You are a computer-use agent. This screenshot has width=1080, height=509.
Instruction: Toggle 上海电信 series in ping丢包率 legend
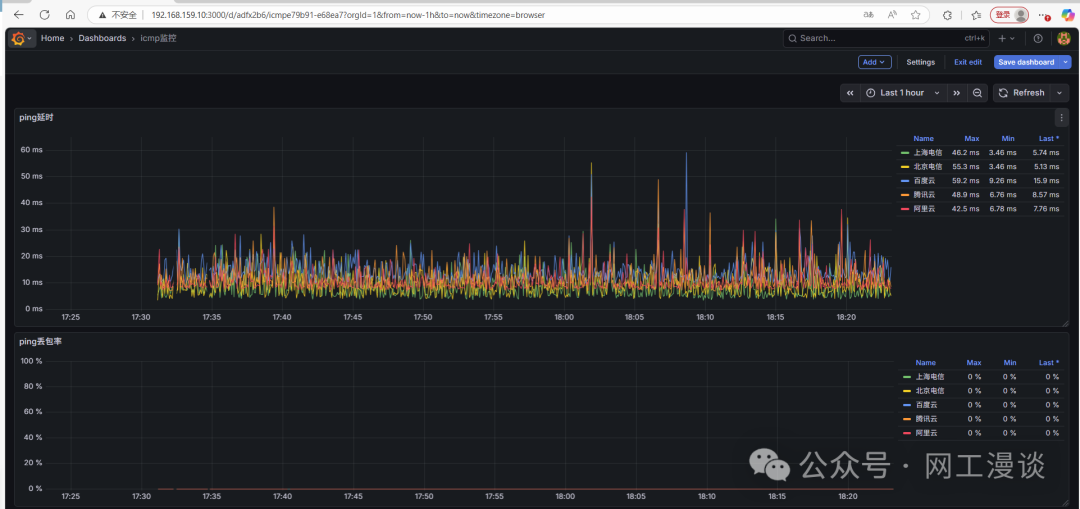930,377
